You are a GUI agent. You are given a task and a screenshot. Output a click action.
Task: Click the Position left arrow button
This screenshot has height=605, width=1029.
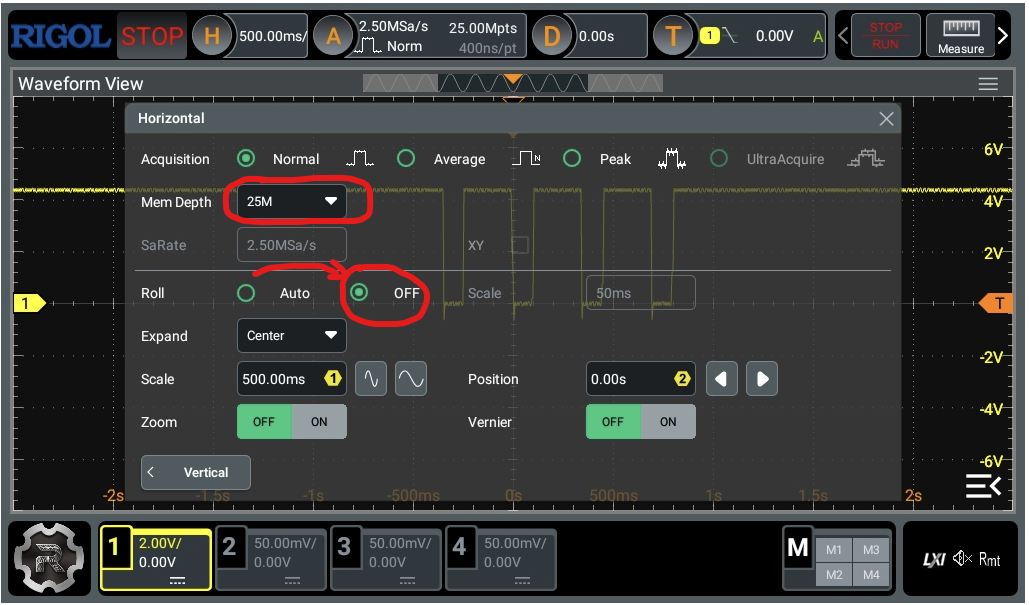(721, 379)
